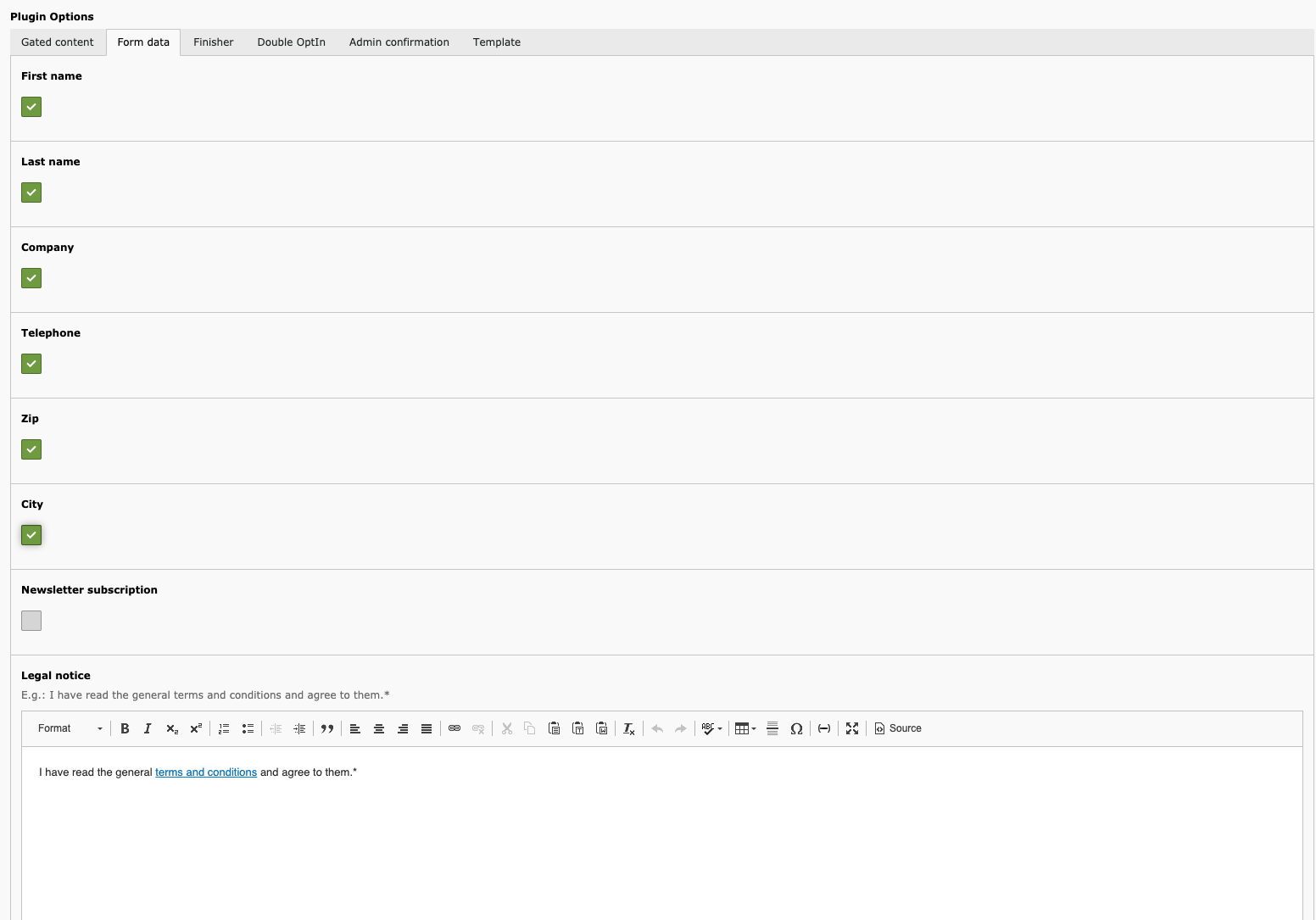Uncheck the First name checkbox
Viewport: 1316px width, 920px height.
[x=31, y=107]
